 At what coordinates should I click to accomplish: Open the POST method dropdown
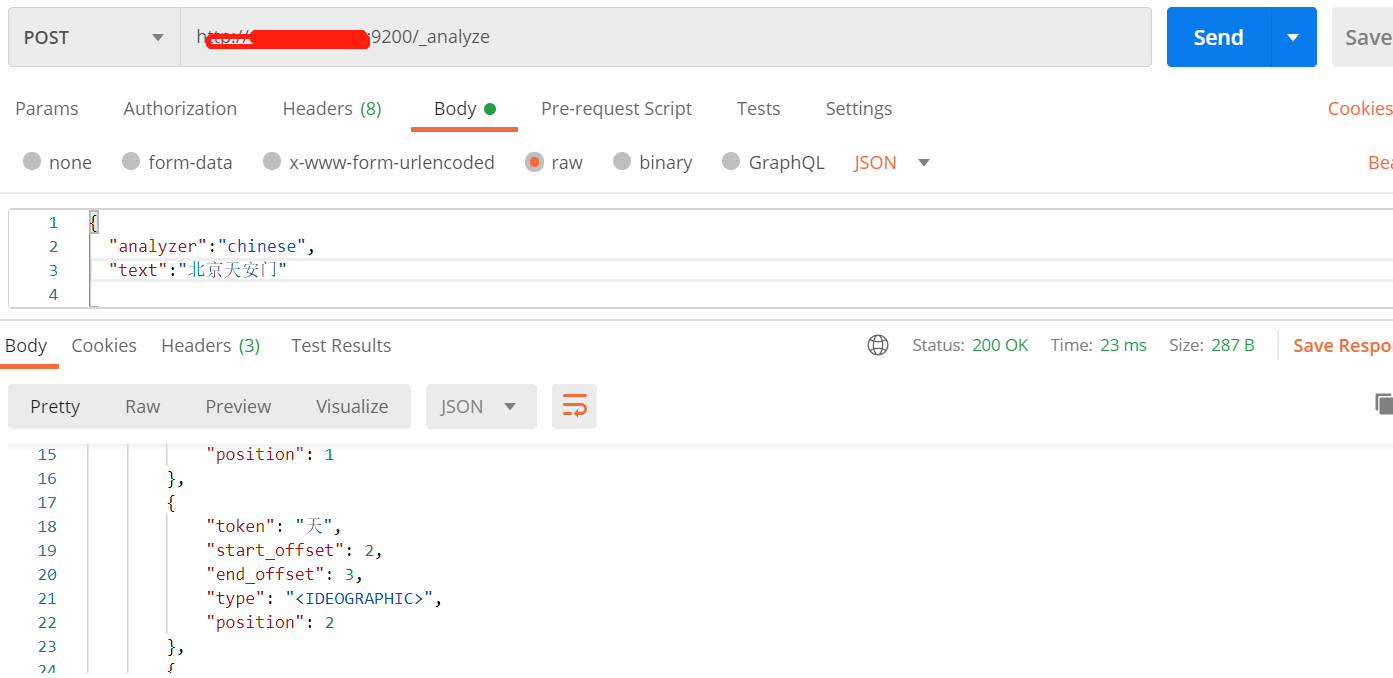94,37
